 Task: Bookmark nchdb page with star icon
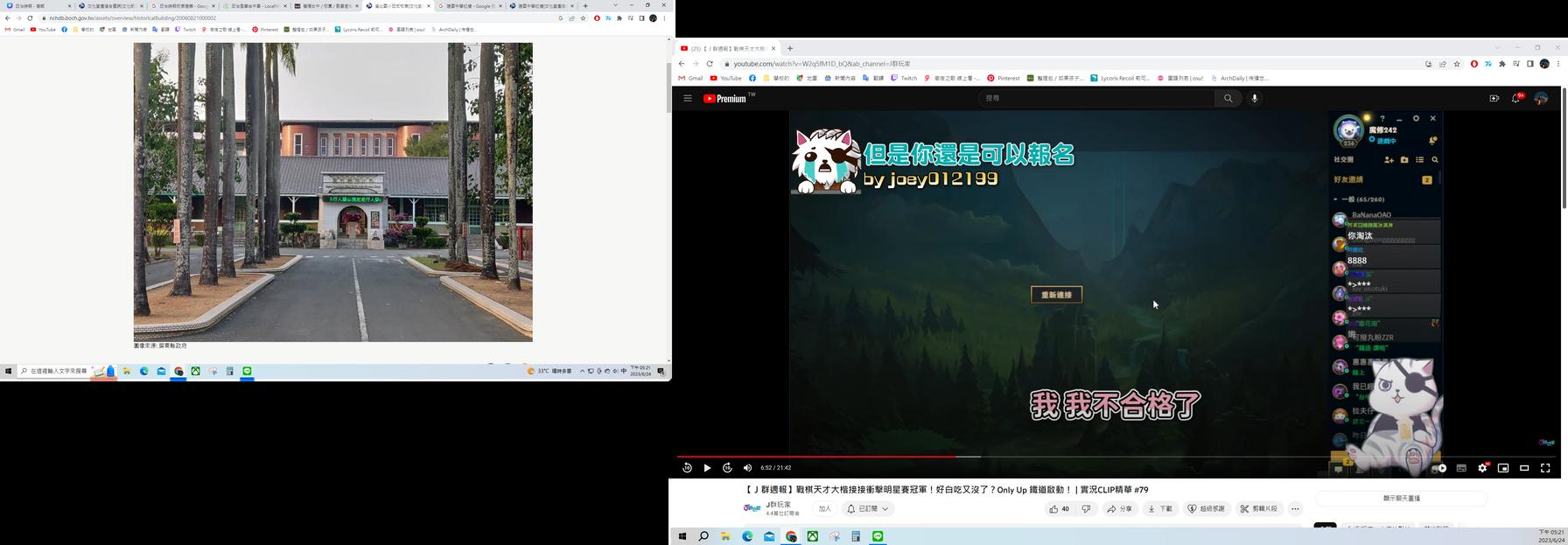[583, 17]
